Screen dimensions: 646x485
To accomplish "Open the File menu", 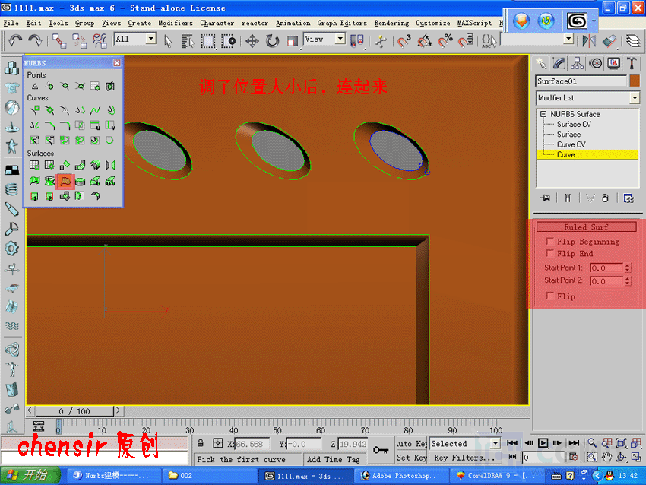I will 11,23.
